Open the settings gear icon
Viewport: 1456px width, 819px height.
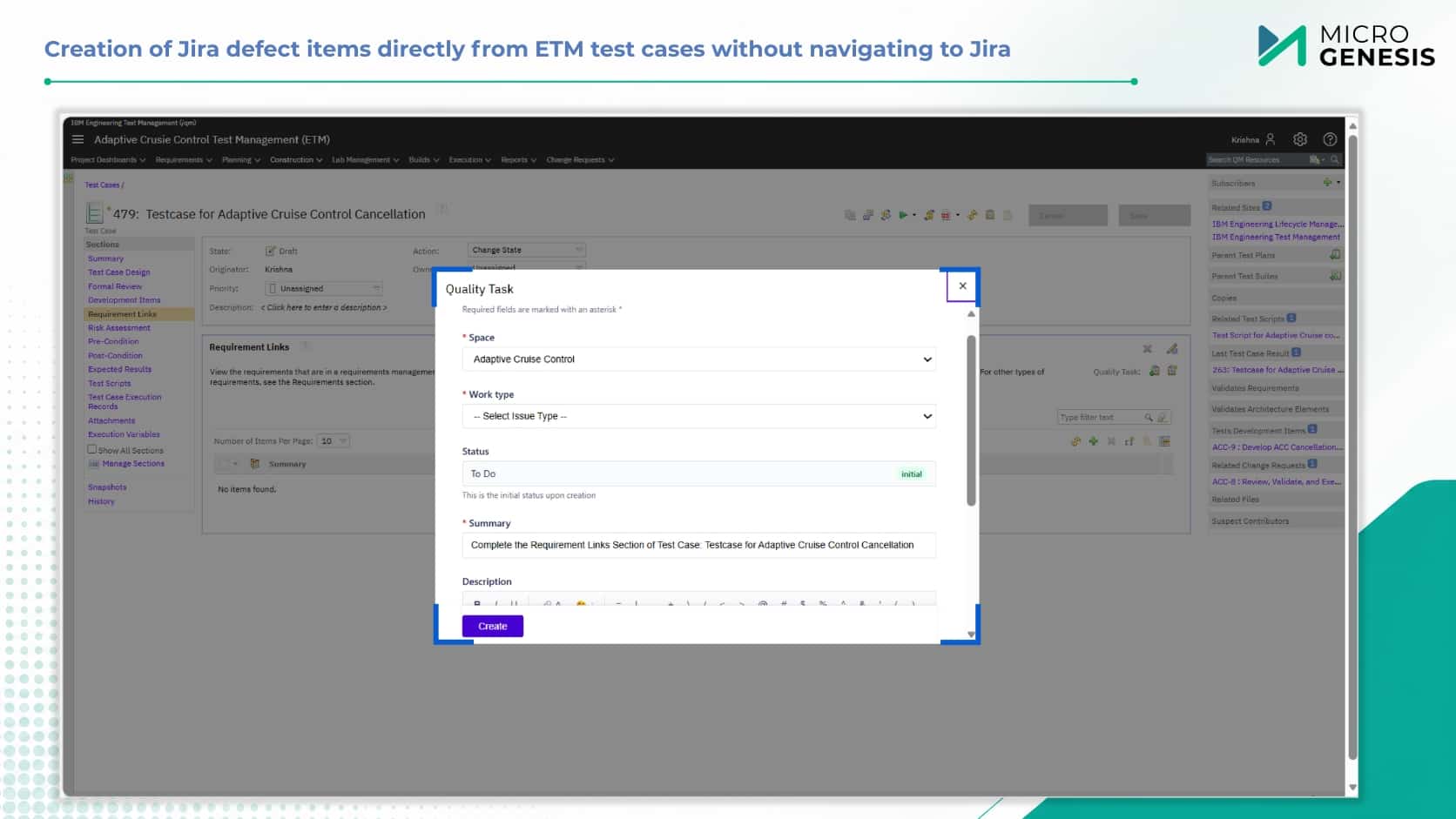tap(1300, 139)
